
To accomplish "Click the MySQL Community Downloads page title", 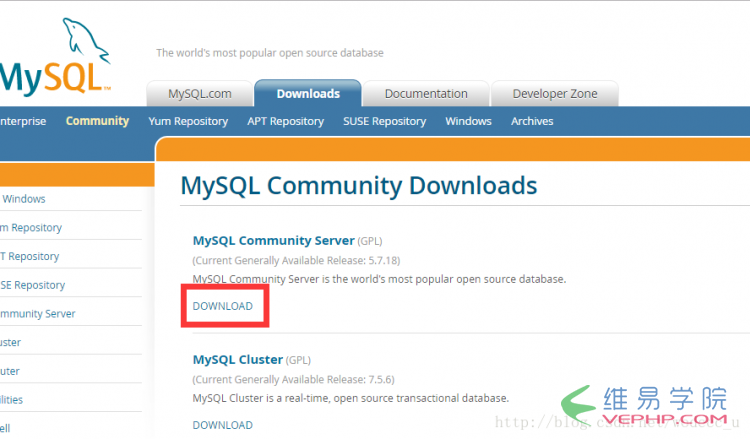I will [x=359, y=186].
